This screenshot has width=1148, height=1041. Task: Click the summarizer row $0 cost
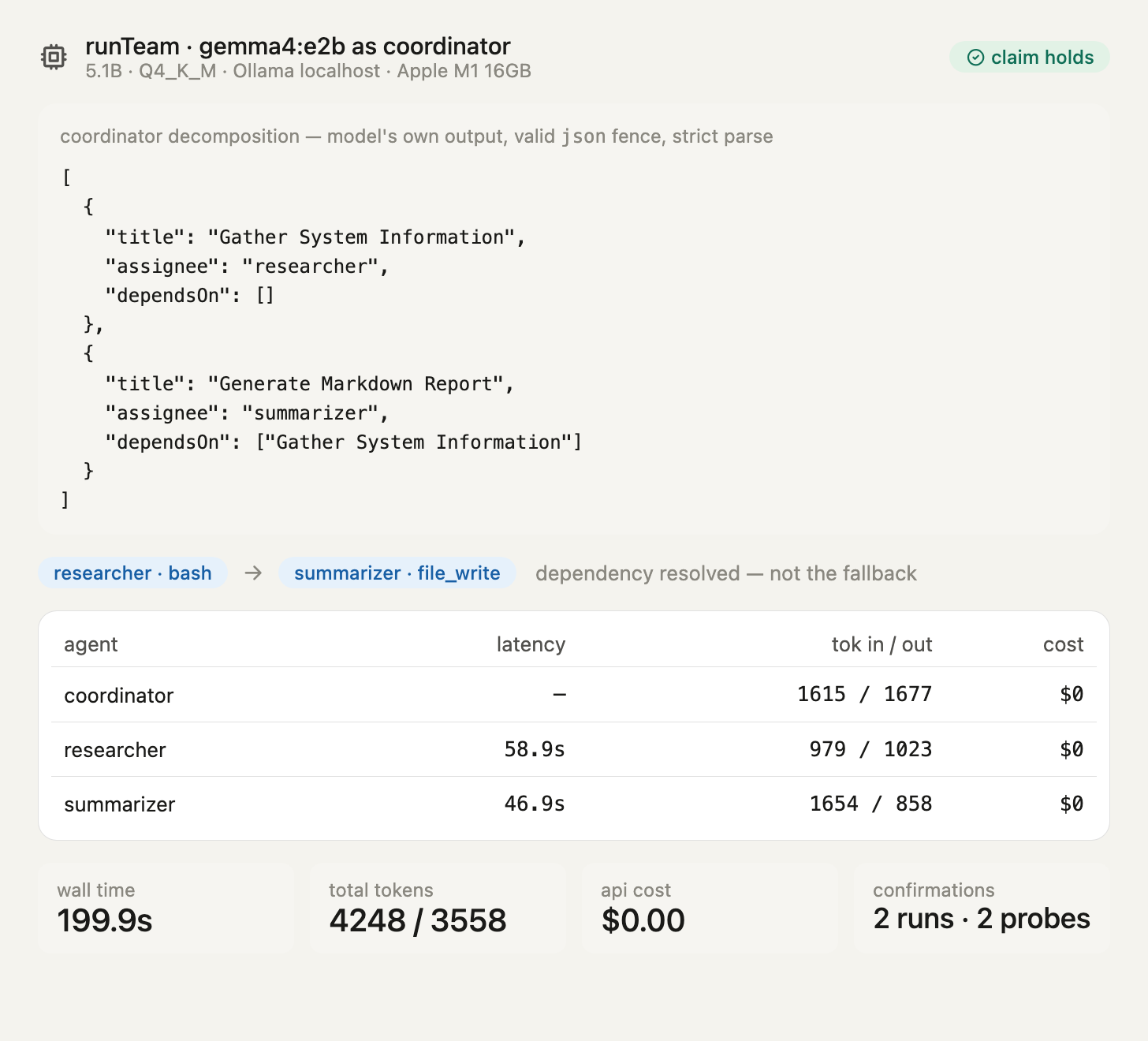pyautogui.click(x=1072, y=804)
